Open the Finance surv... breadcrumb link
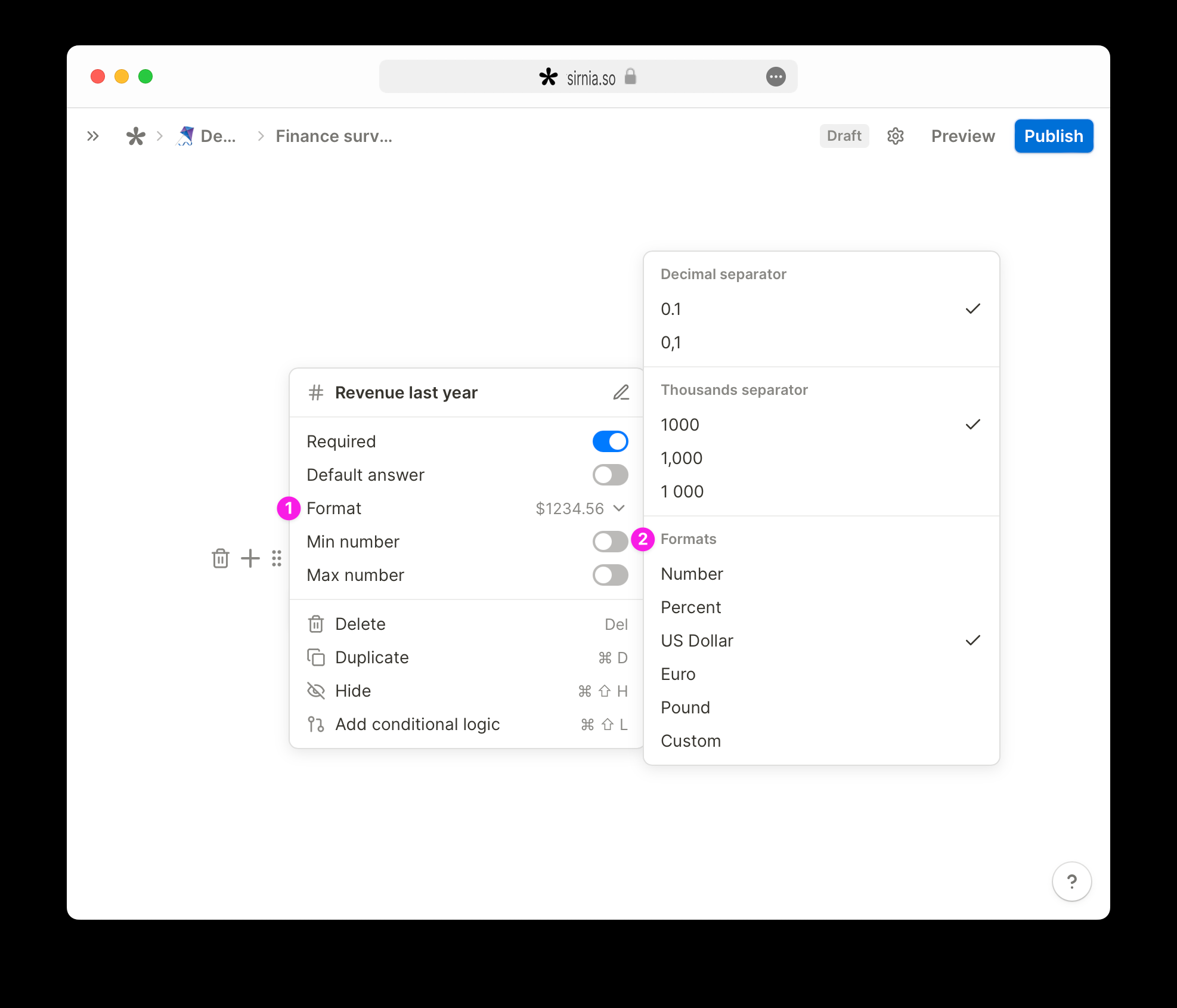Viewport: 1177px width, 1008px height. 334,136
